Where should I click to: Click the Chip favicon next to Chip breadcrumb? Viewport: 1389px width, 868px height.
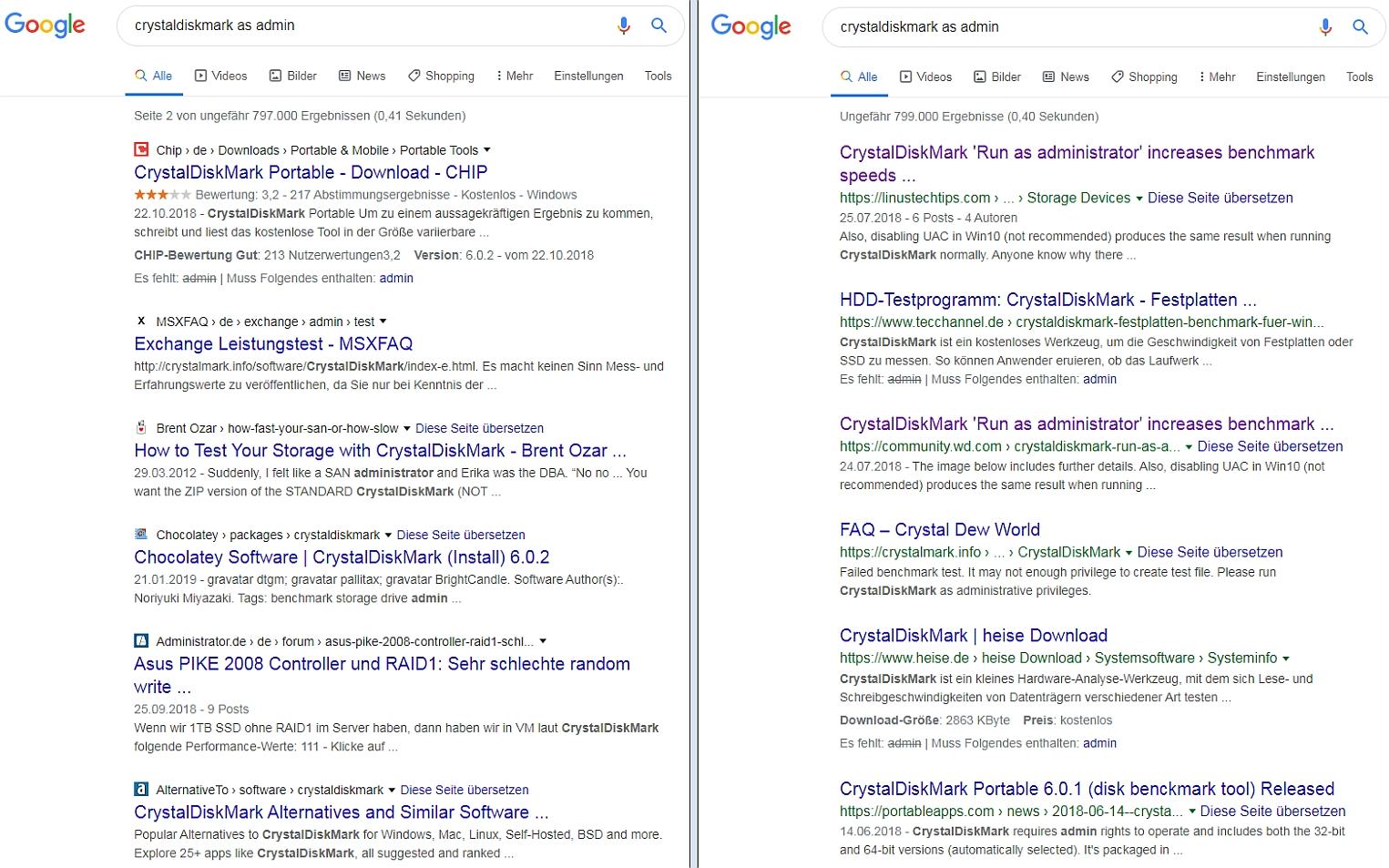coord(141,149)
